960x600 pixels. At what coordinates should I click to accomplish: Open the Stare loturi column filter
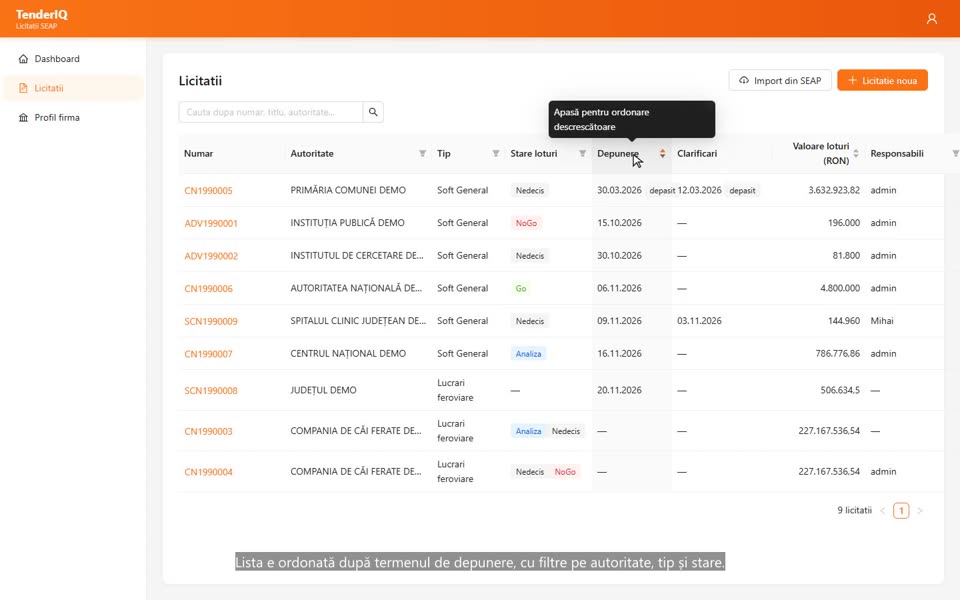pyautogui.click(x=582, y=154)
